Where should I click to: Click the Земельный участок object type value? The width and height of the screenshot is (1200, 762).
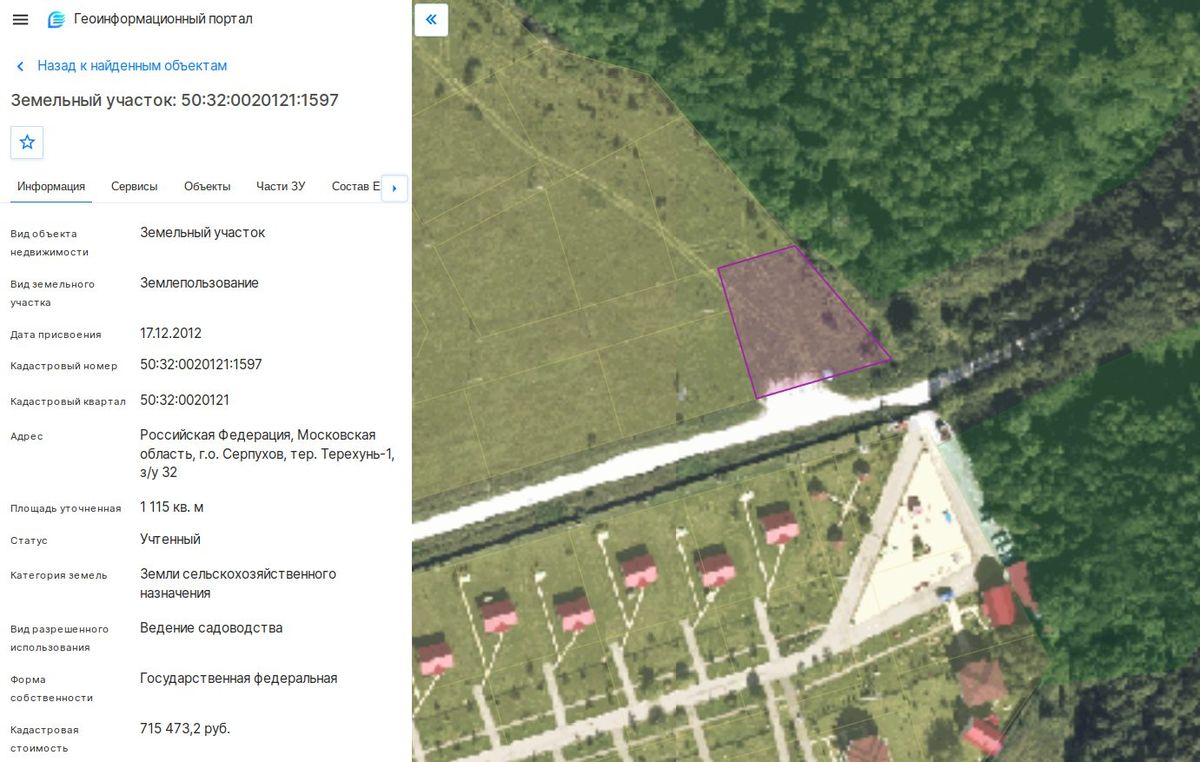[203, 232]
